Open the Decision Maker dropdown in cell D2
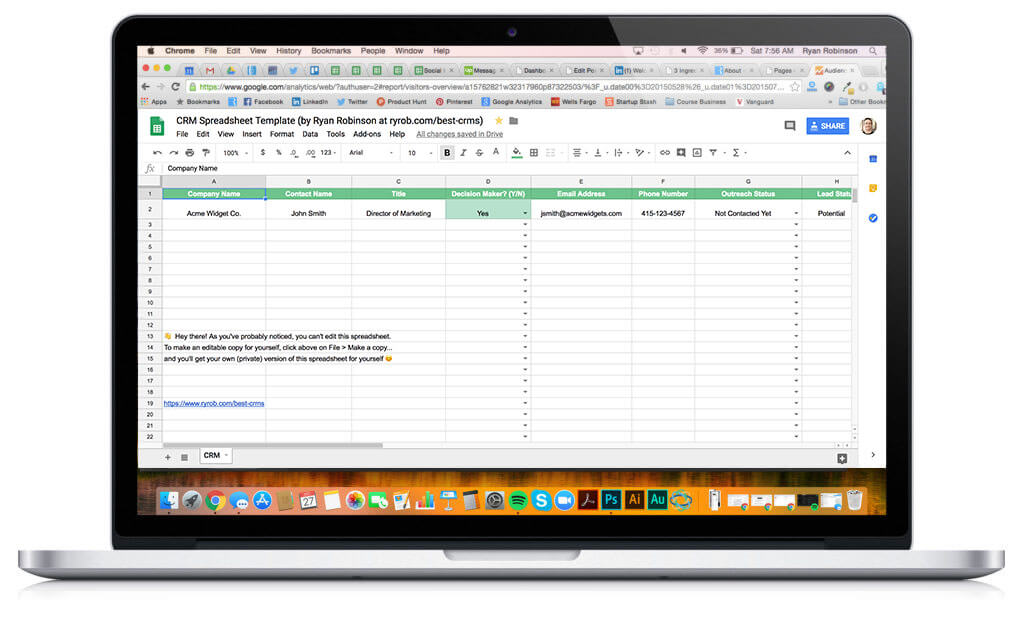 tap(524, 213)
